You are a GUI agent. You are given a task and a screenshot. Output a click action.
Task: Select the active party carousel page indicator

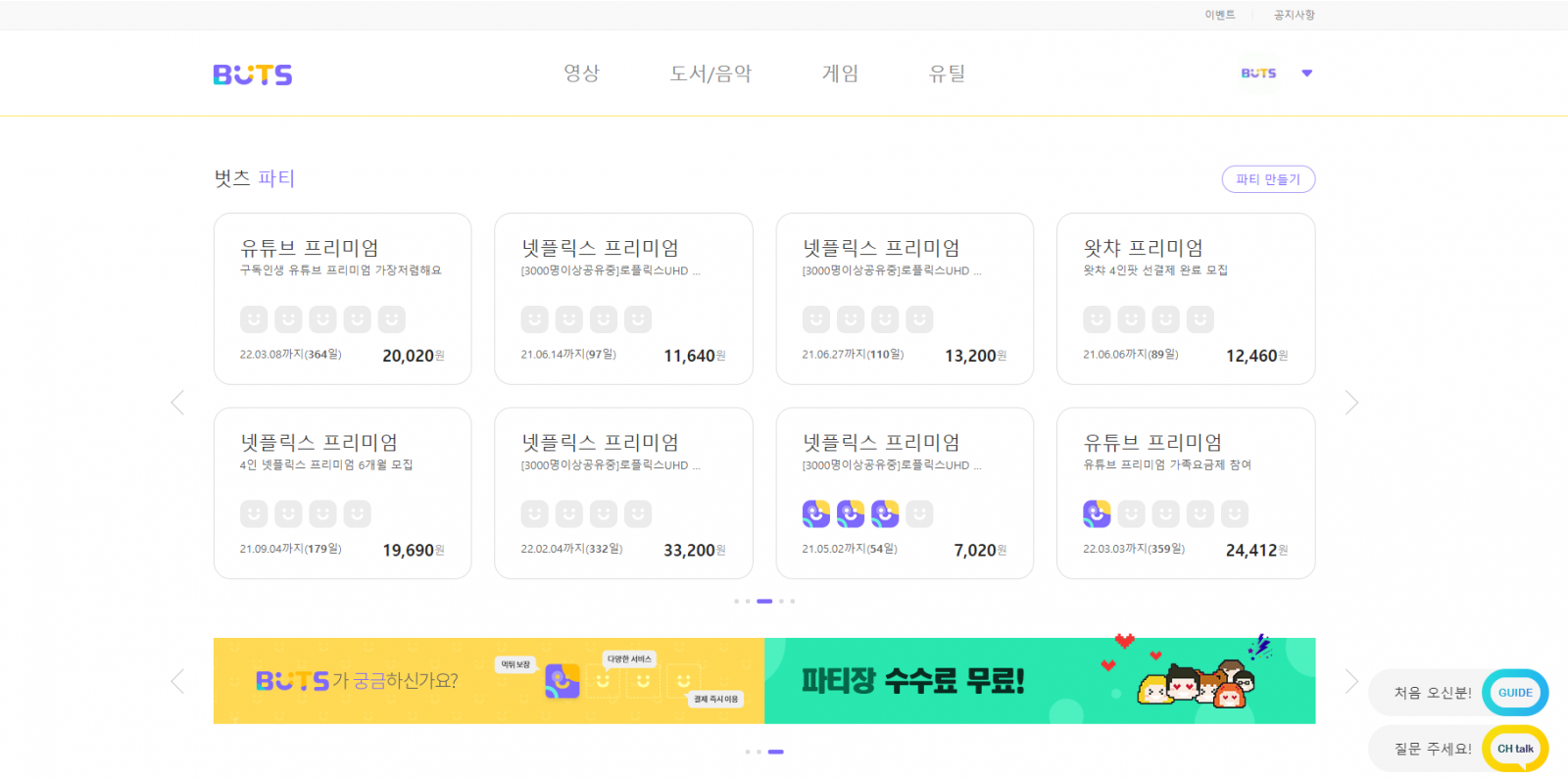click(764, 601)
